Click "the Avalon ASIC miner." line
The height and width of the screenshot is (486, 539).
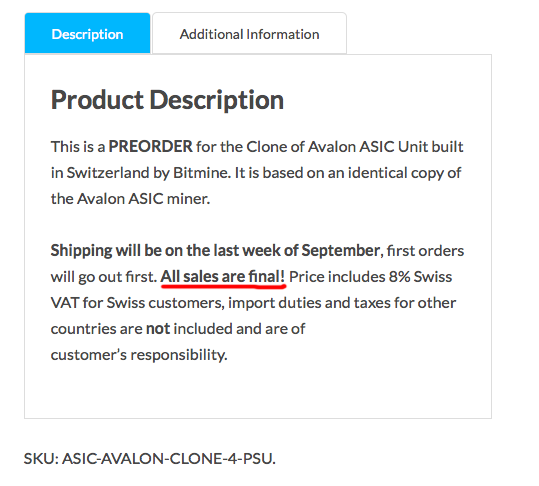coord(130,199)
